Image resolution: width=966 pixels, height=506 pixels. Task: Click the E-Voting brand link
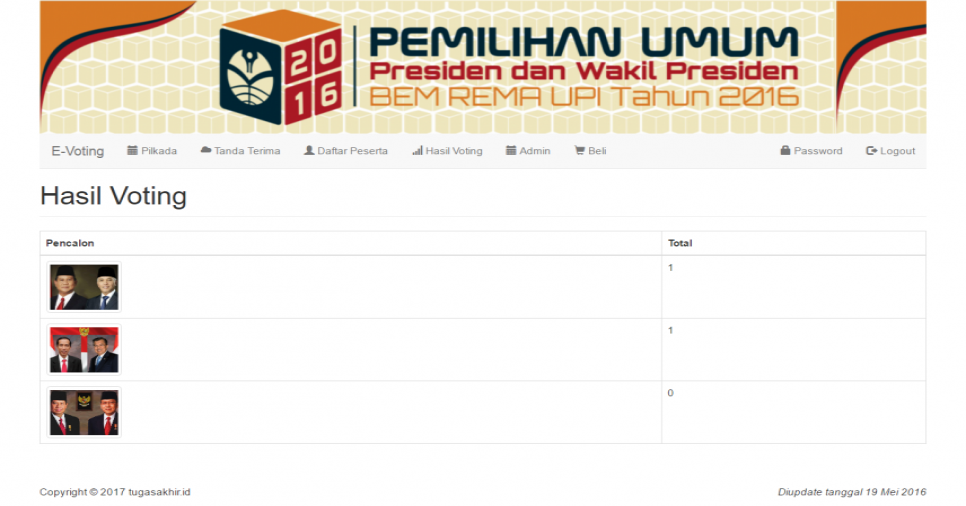[78, 151]
